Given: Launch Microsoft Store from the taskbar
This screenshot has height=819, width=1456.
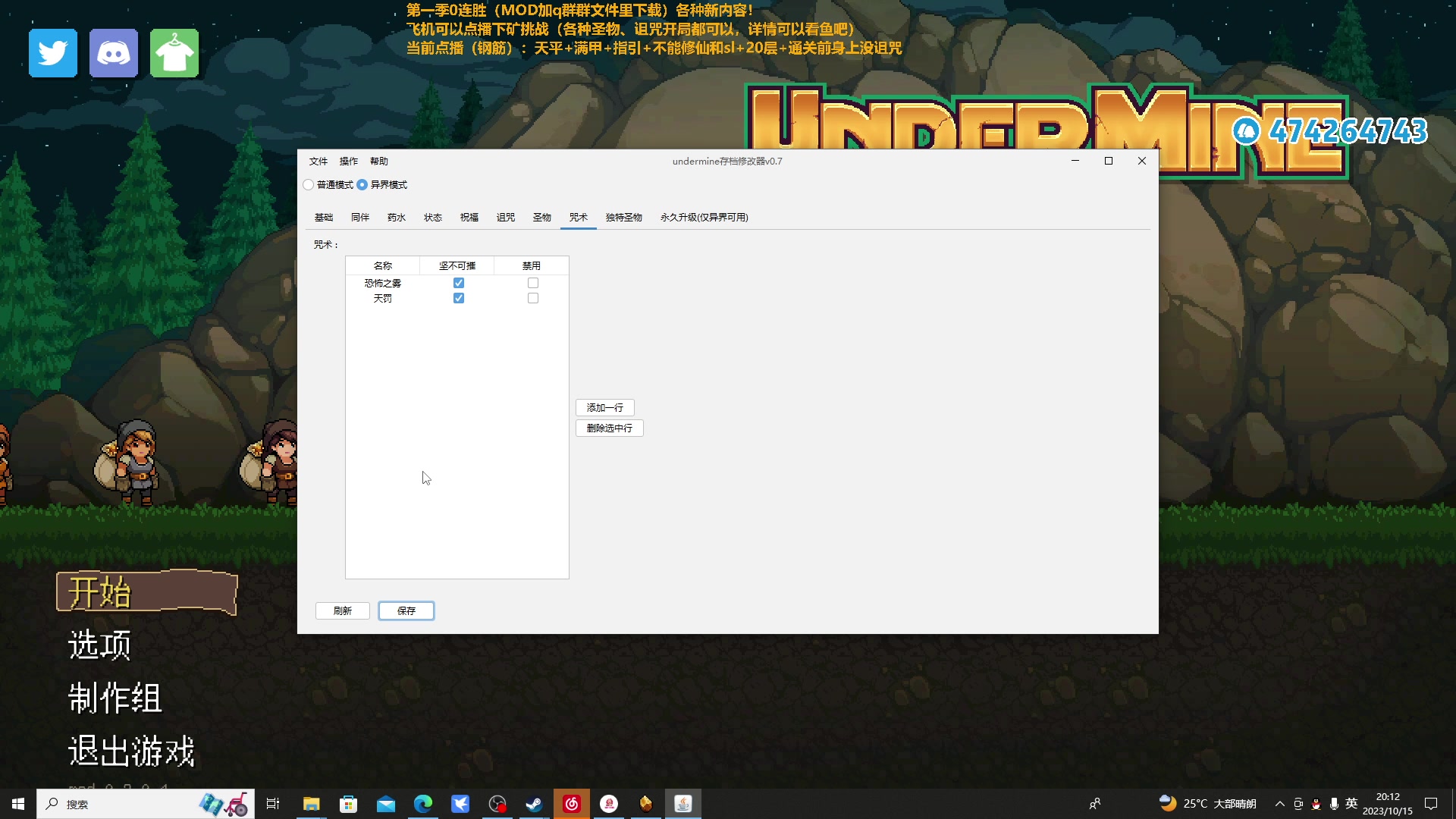Looking at the screenshot, I should click(348, 804).
